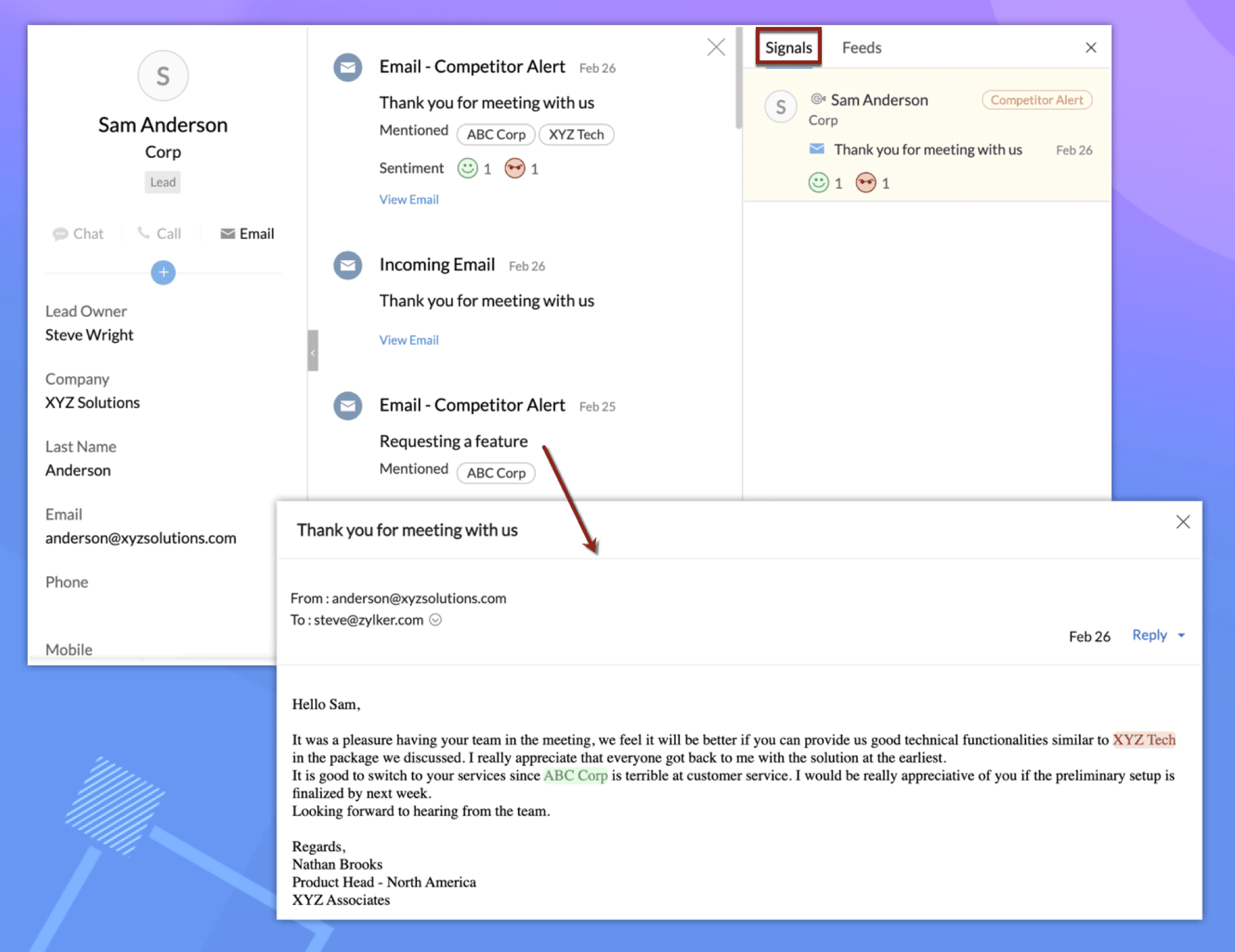Click the Chat icon under Sam Anderson

coord(61,234)
